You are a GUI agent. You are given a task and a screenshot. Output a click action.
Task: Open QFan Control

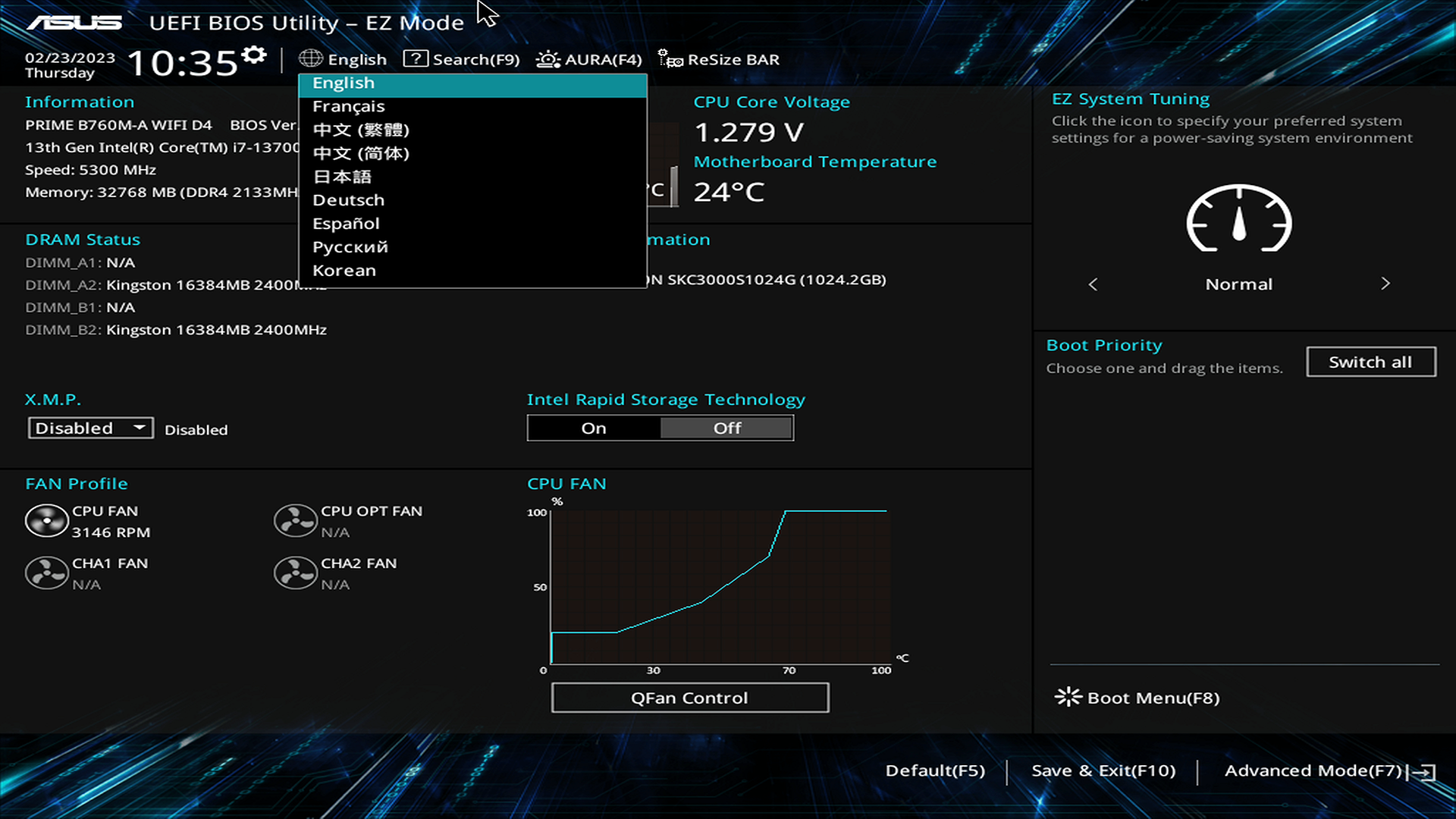(689, 698)
